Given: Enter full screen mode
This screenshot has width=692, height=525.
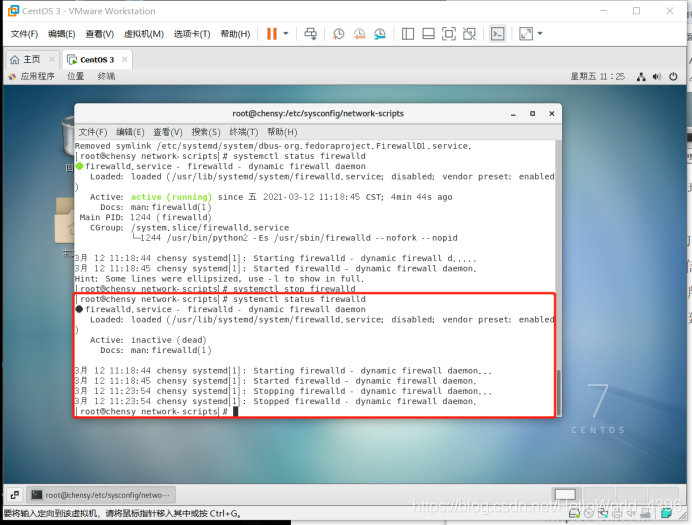Looking at the screenshot, I should [449, 34].
